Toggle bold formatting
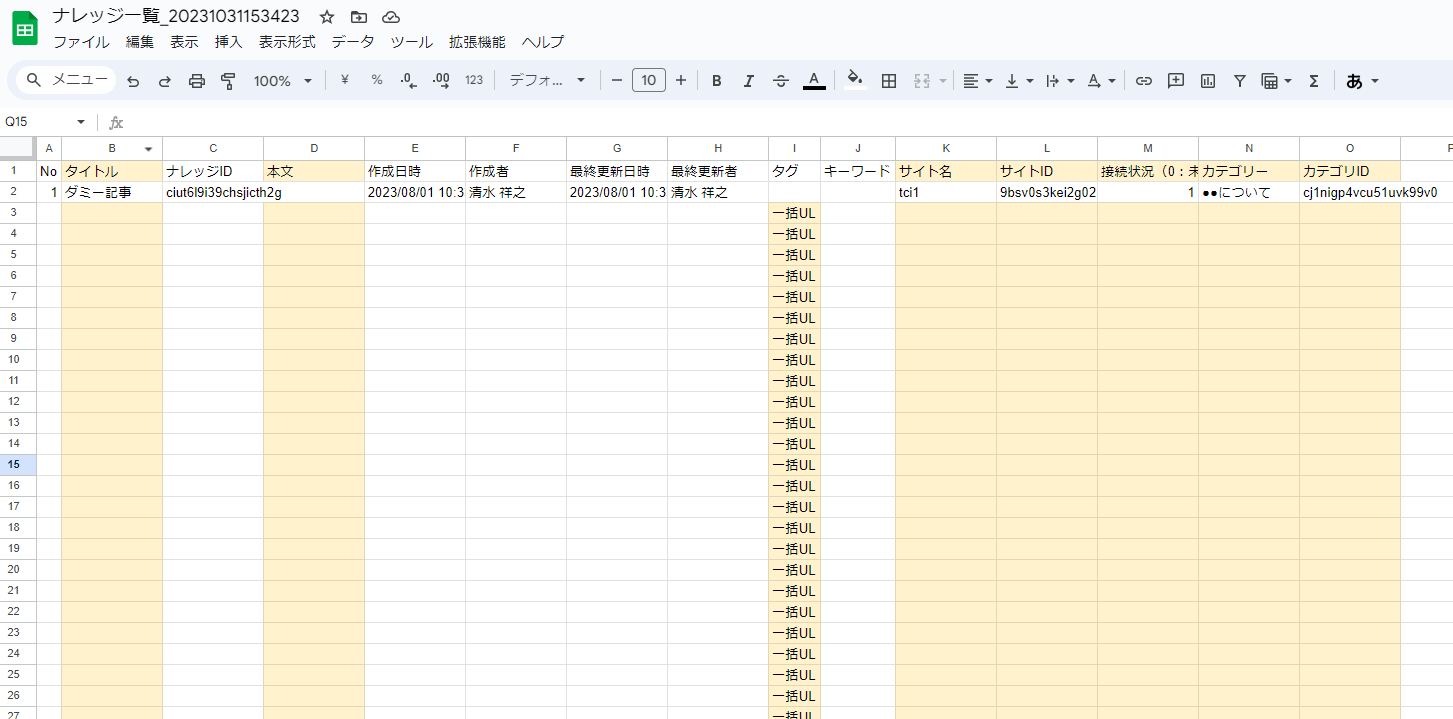 click(716, 81)
